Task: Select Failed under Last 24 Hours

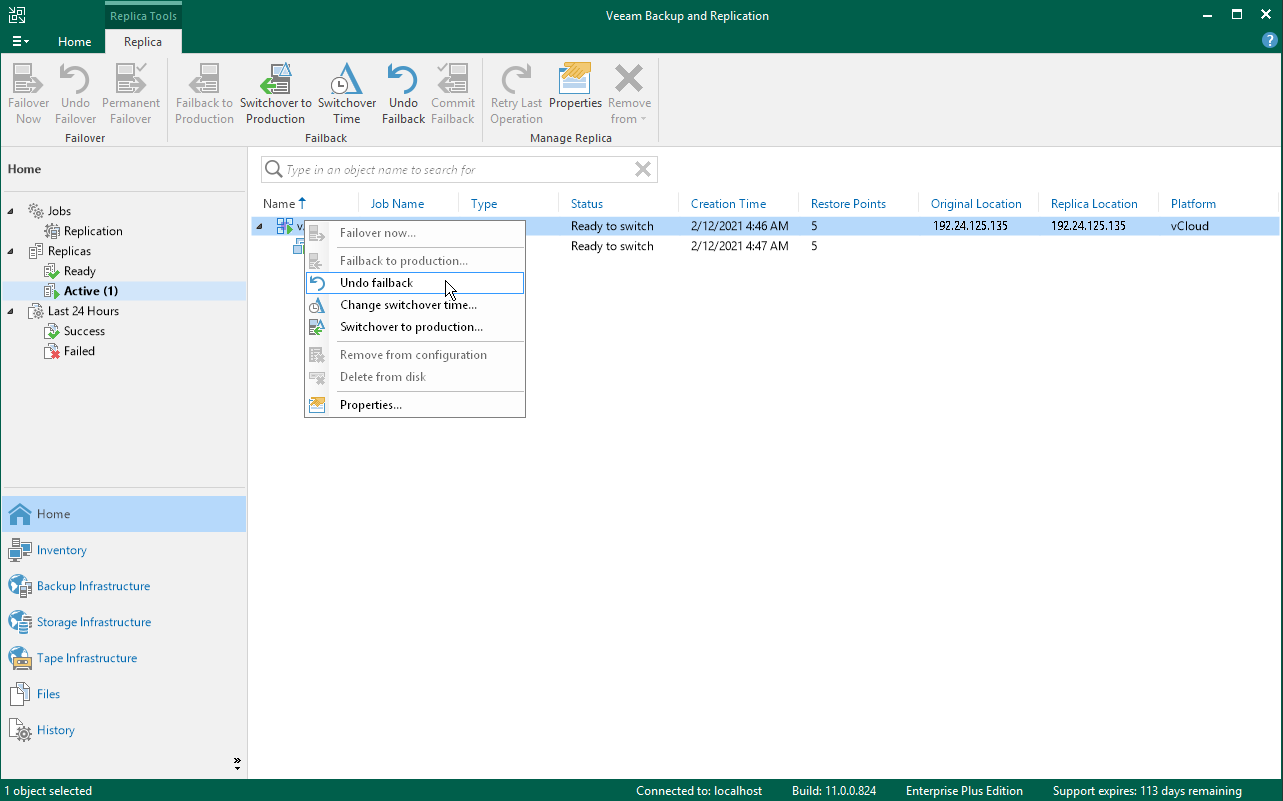Action: (79, 351)
